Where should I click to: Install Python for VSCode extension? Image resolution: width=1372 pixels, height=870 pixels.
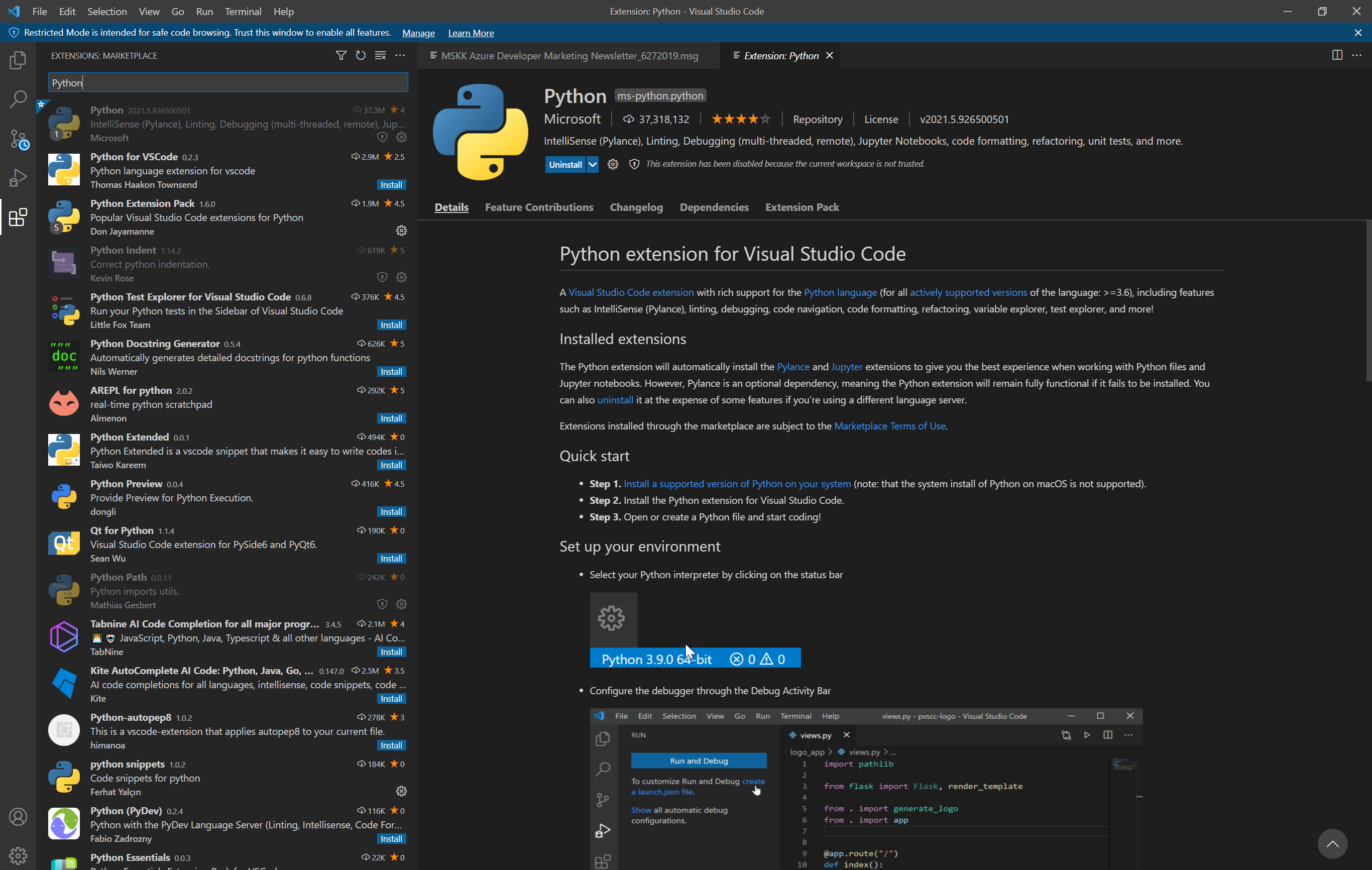[391, 184]
